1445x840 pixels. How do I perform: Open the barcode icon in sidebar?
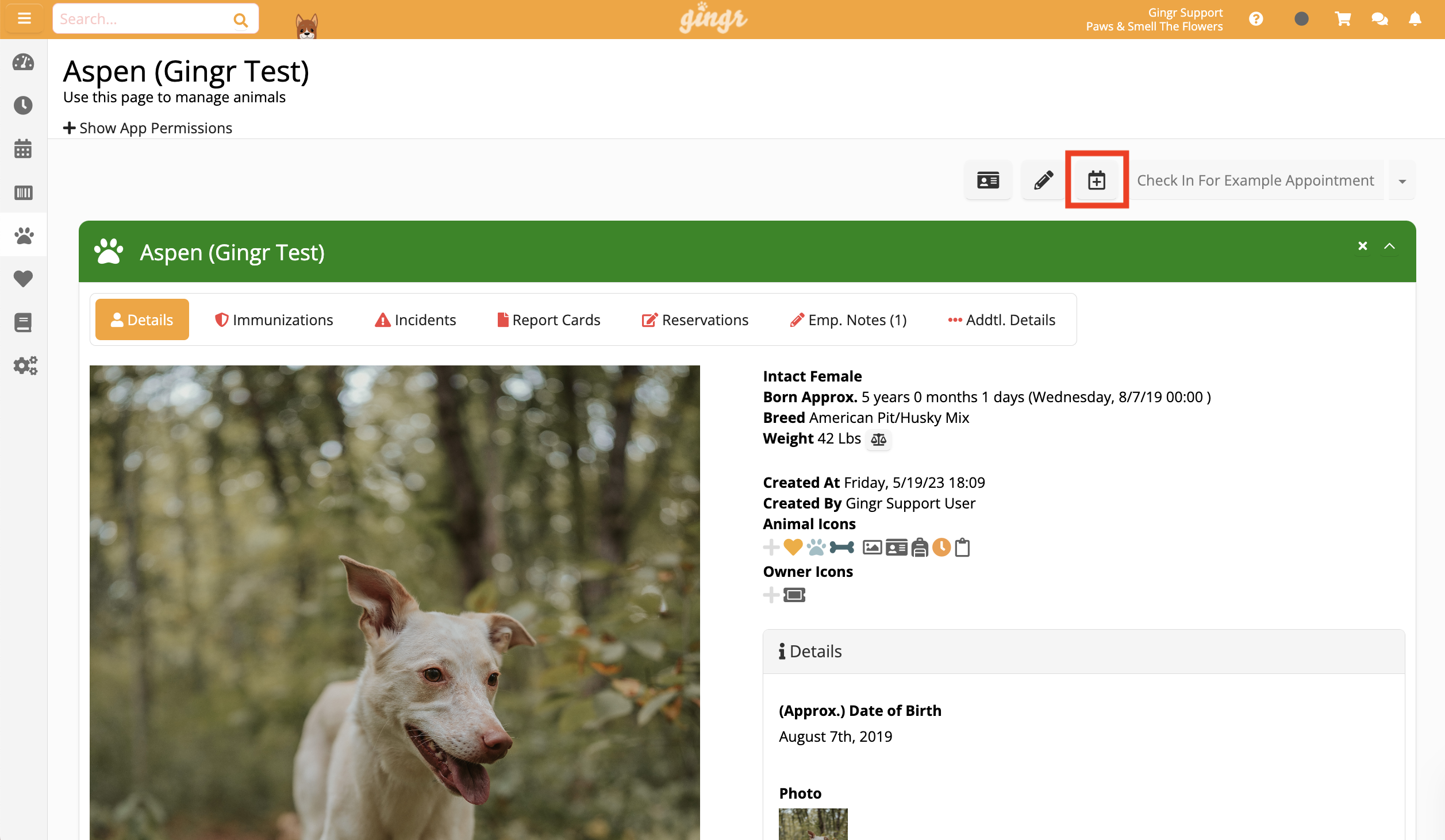(24, 192)
